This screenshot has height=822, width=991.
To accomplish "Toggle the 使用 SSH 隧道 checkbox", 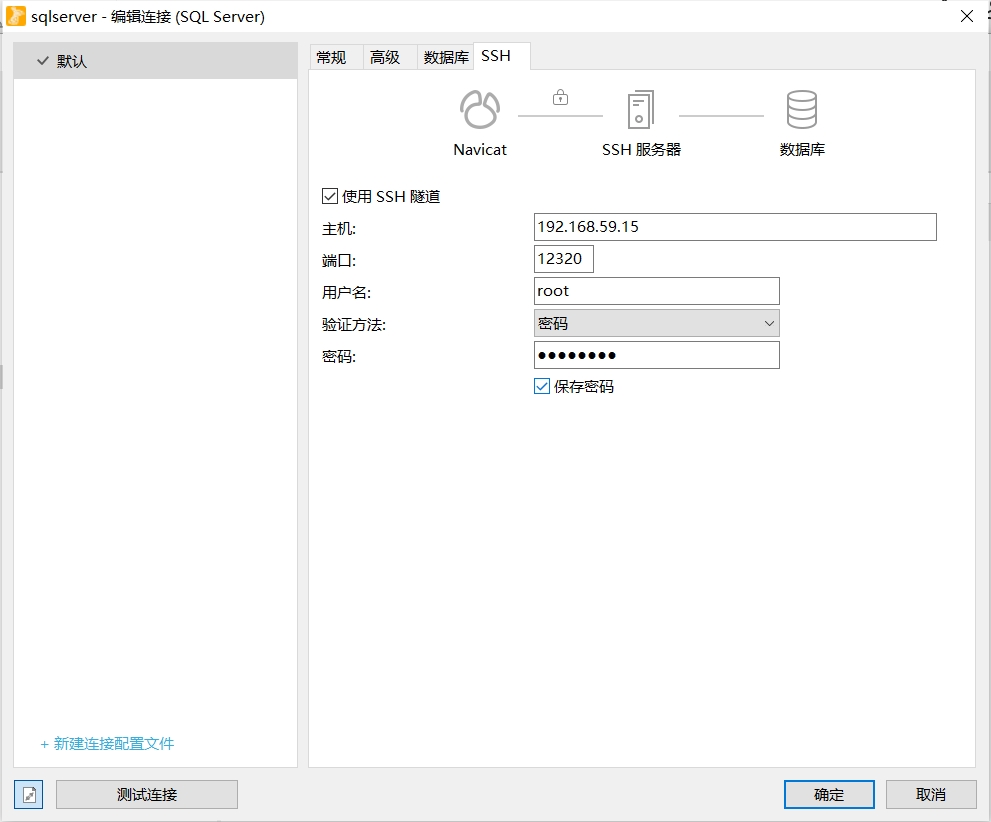I will tap(329, 196).
